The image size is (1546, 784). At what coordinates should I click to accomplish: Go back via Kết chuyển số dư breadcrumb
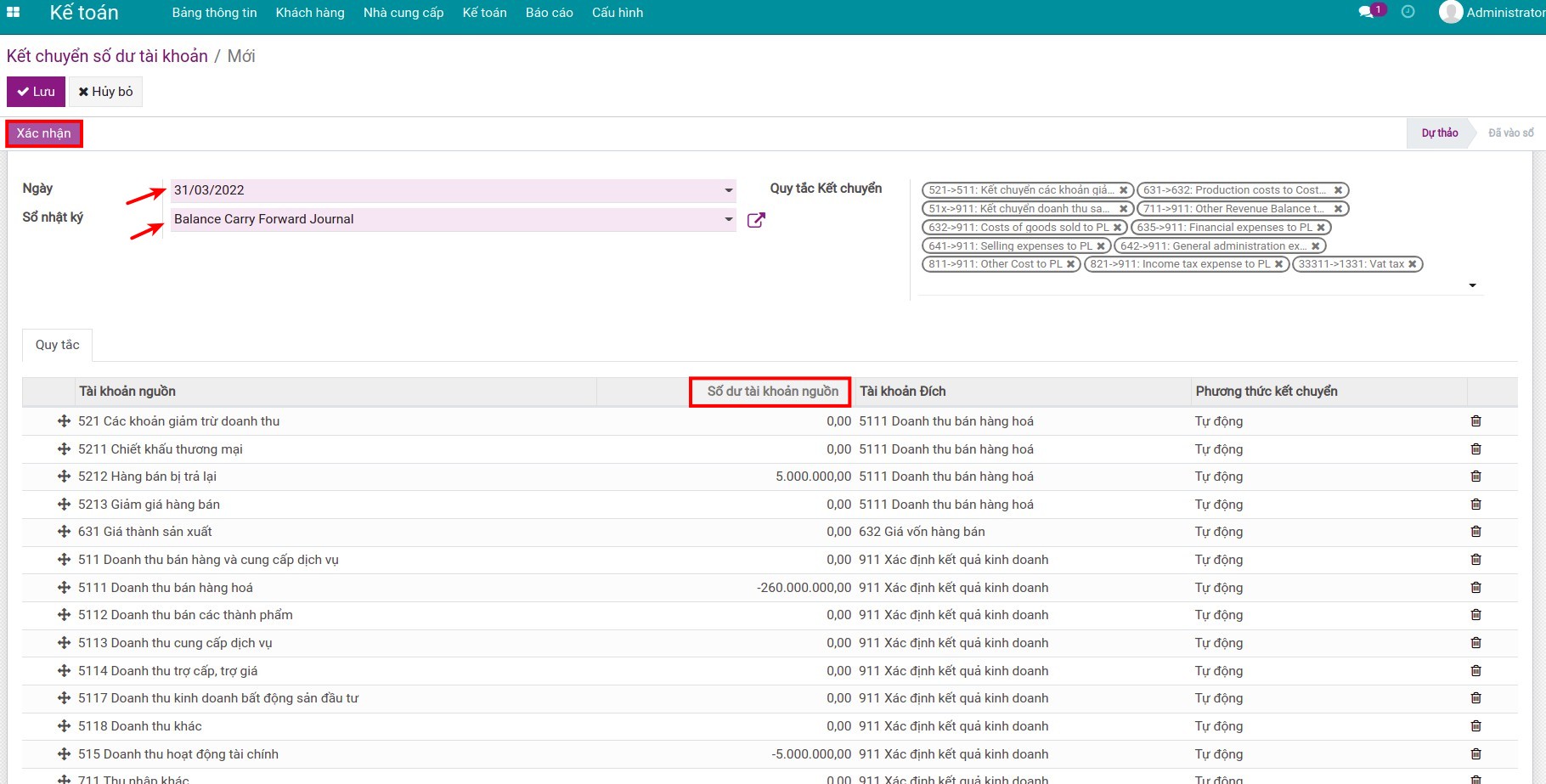click(x=107, y=56)
